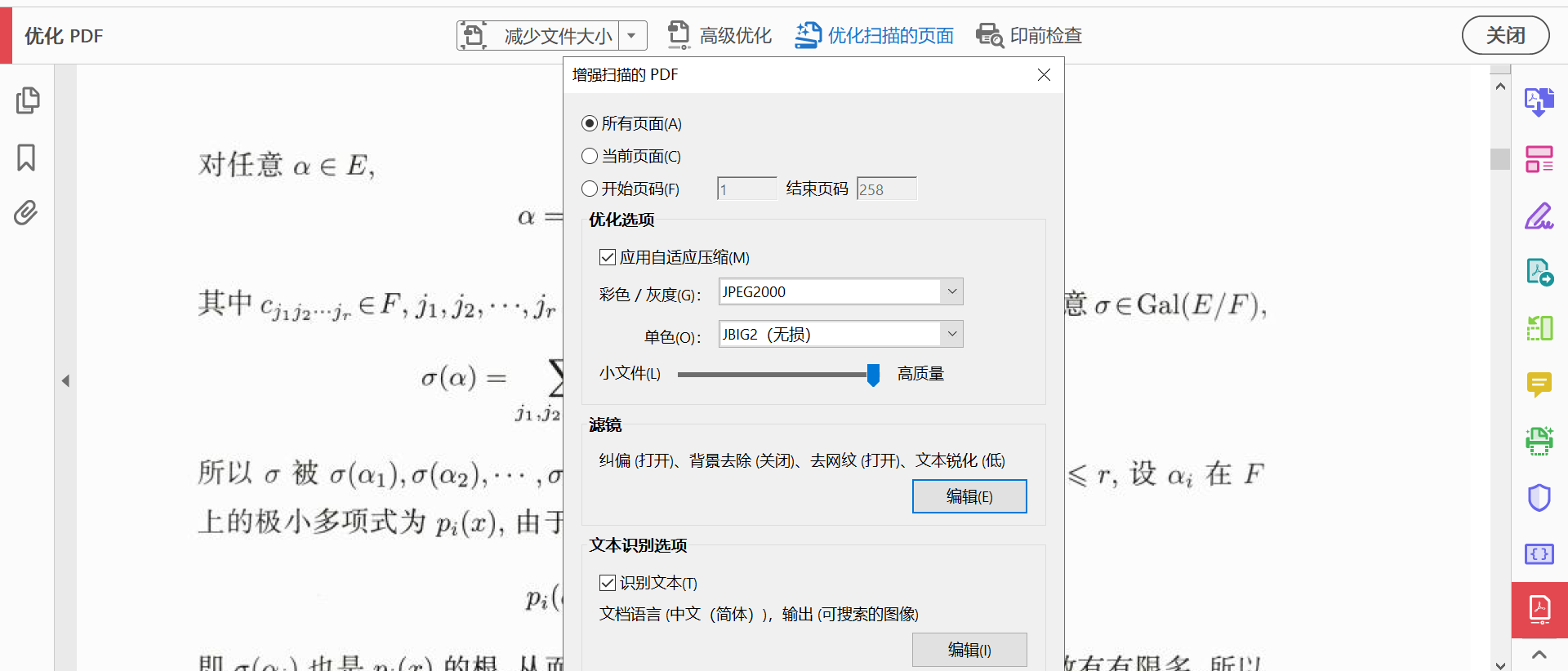Viewport: 1568px width, 671px height.
Task: Open the green Compare Files tool icon
Action: point(1539,328)
